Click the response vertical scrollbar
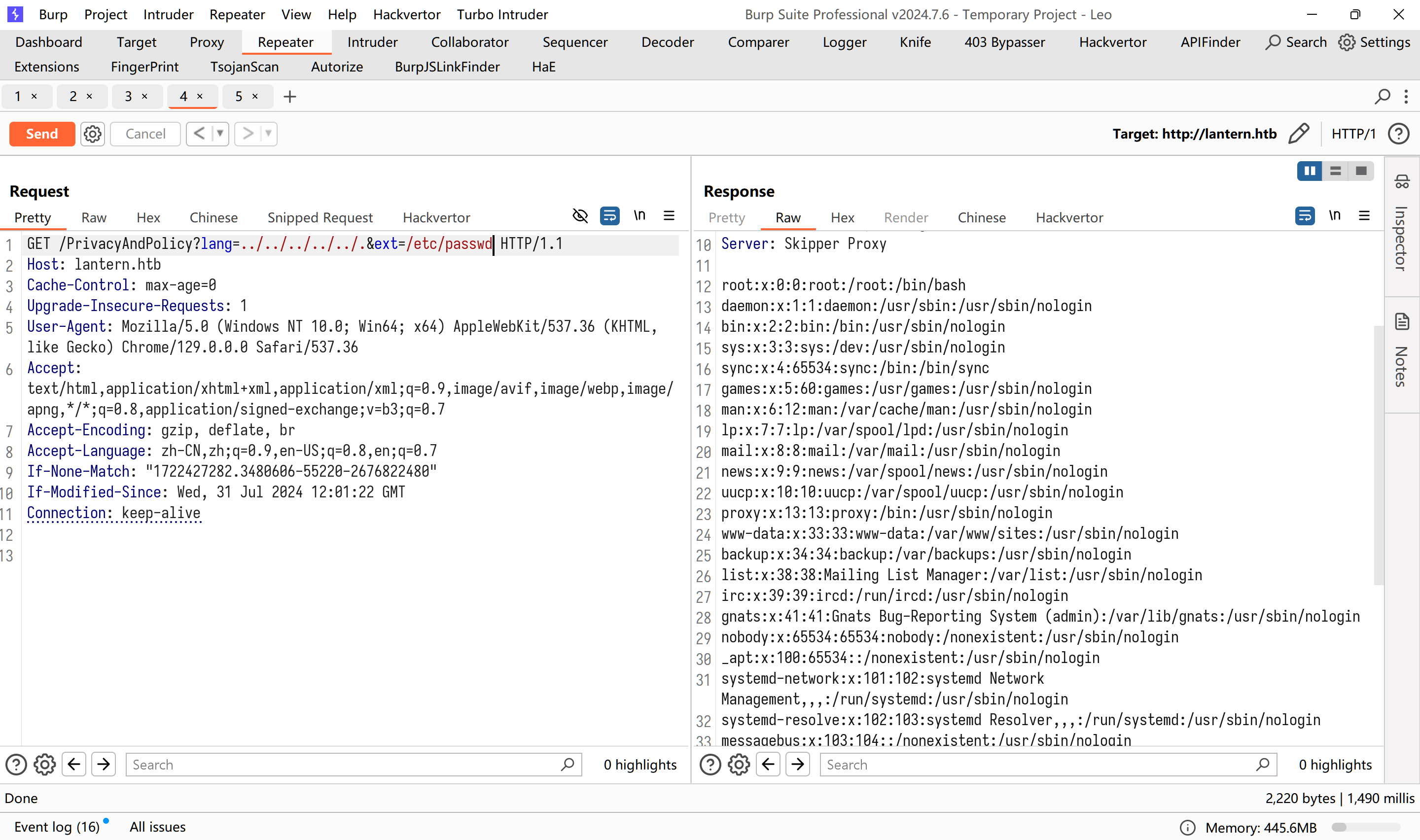 (x=1378, y=455)
